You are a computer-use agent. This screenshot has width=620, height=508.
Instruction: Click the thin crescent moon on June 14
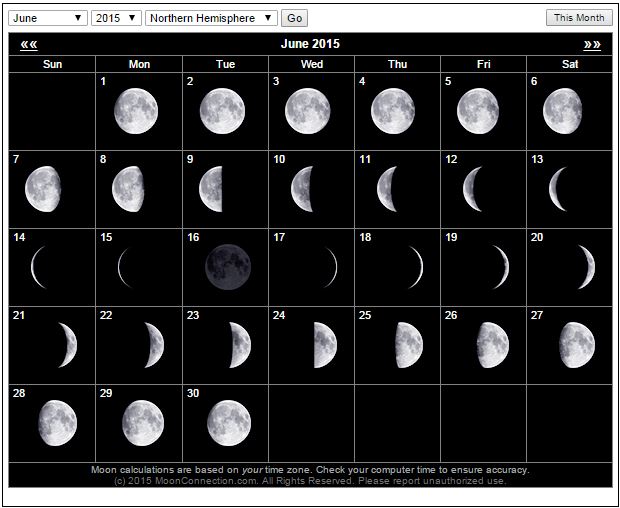tap(40, 266)
